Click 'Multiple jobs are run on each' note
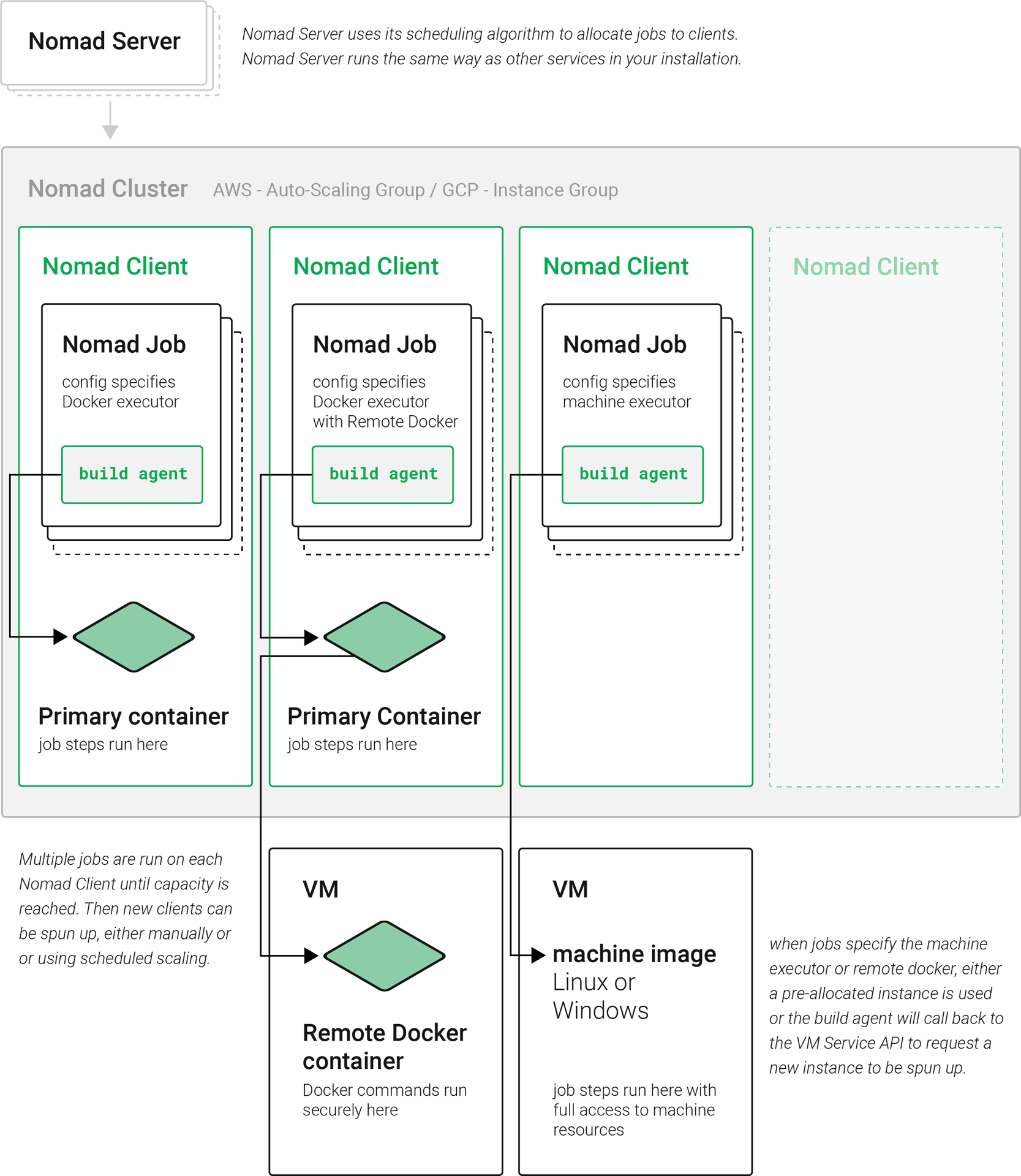1021x1176 pixels. (x=126, y=908)
